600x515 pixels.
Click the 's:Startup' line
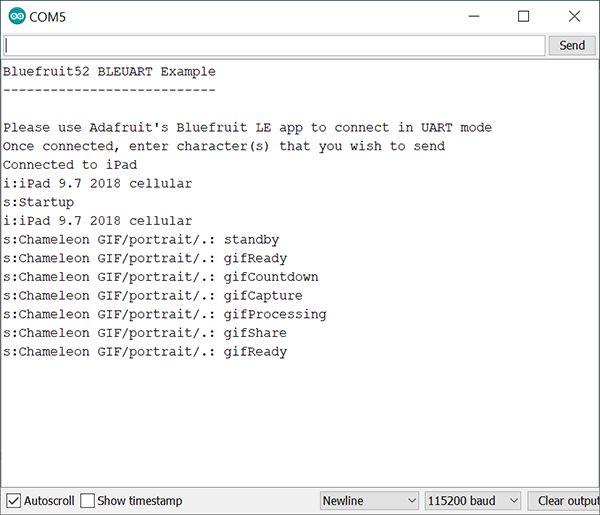pos(39,202)
